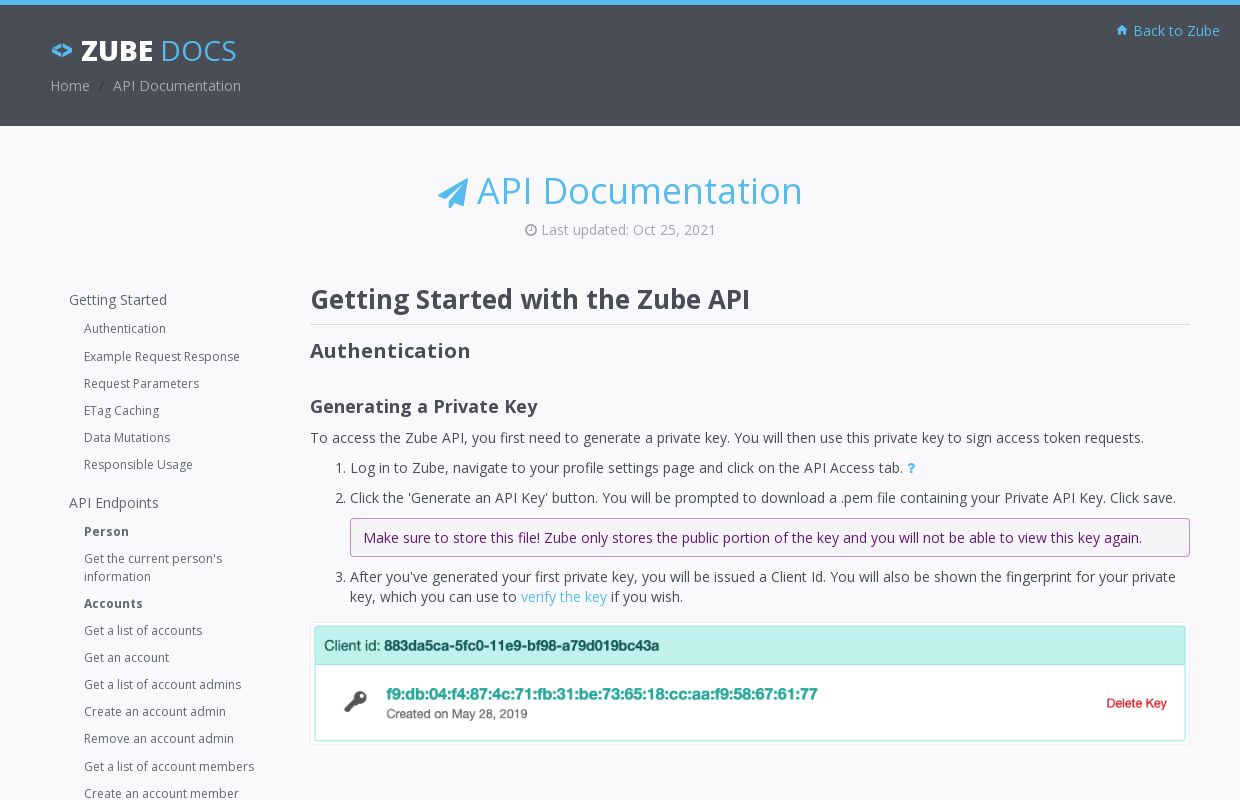Click the purple 'Make sure to store this file' notice
The image size is (1240, 800).
click(770, 538)
